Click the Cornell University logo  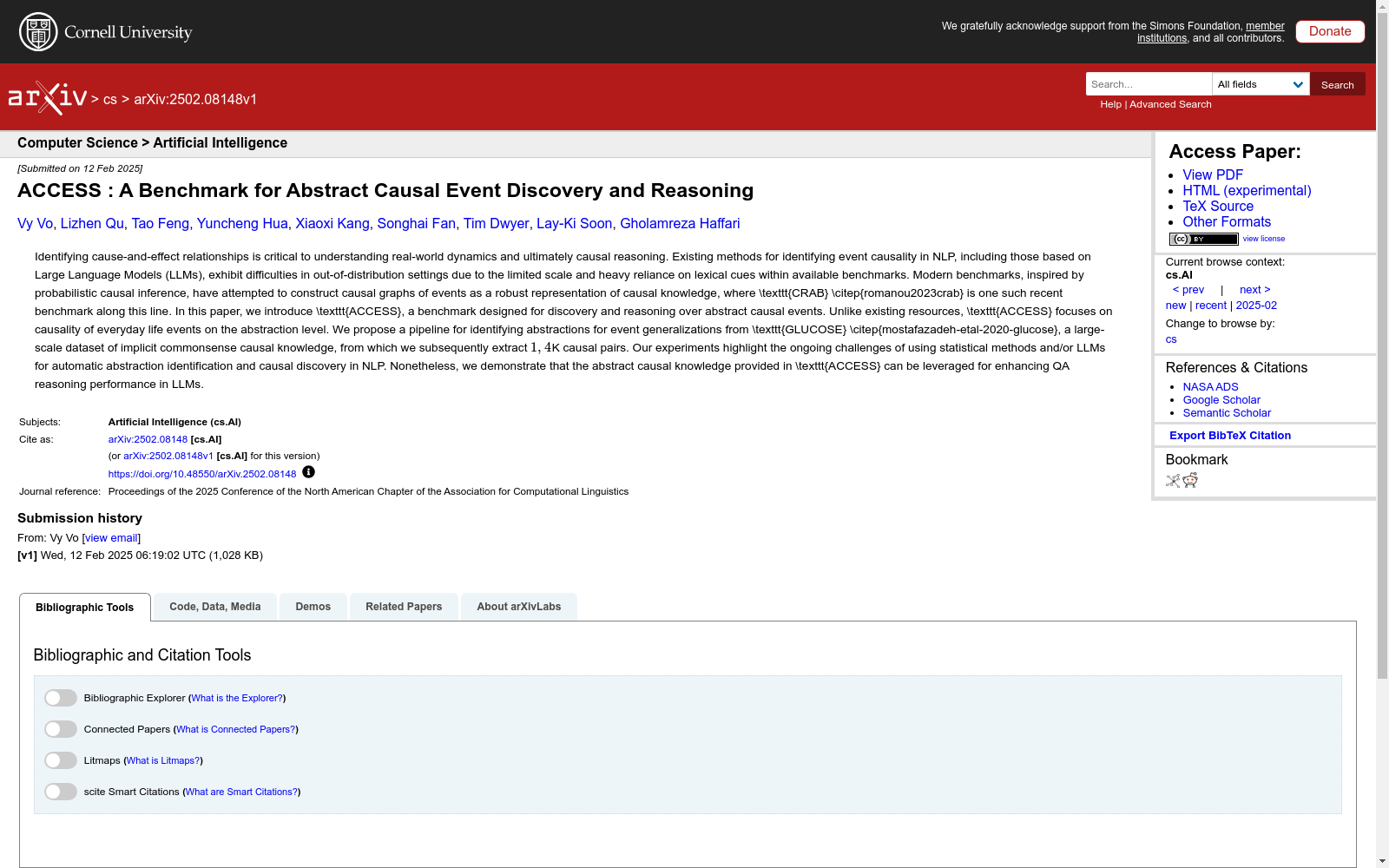[x=106, y=32]
